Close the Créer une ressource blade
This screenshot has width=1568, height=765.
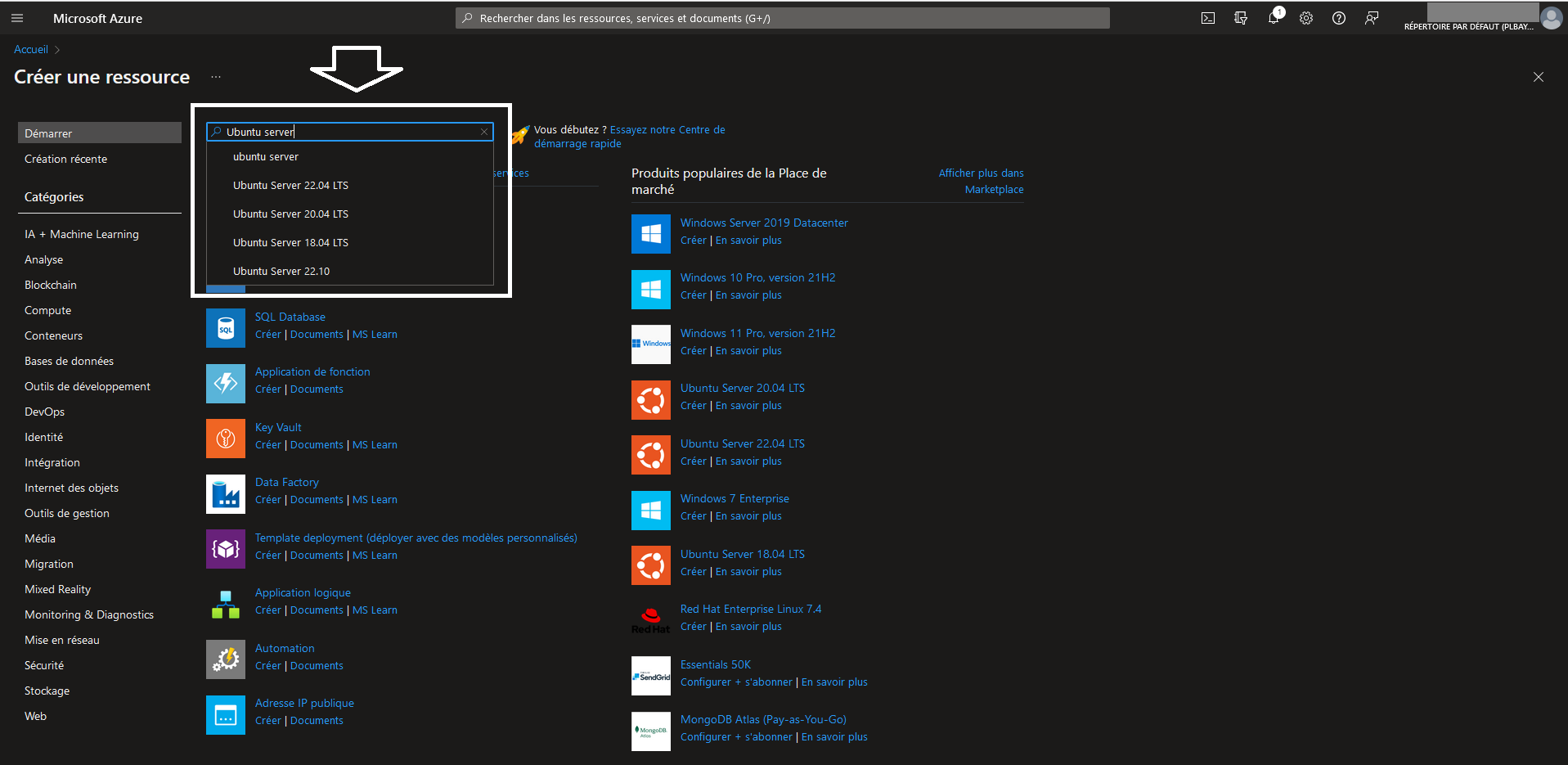[1538, 77]
